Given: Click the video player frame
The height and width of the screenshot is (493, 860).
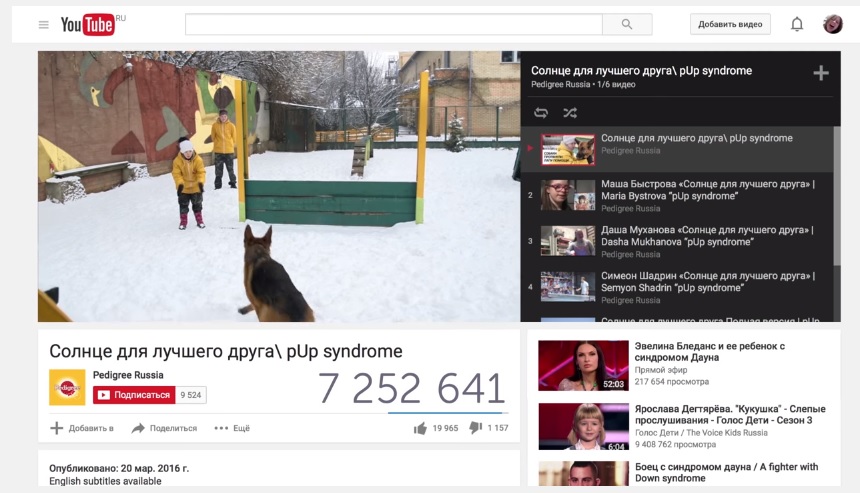Looking at the screenshot, I should coord(279,186).
